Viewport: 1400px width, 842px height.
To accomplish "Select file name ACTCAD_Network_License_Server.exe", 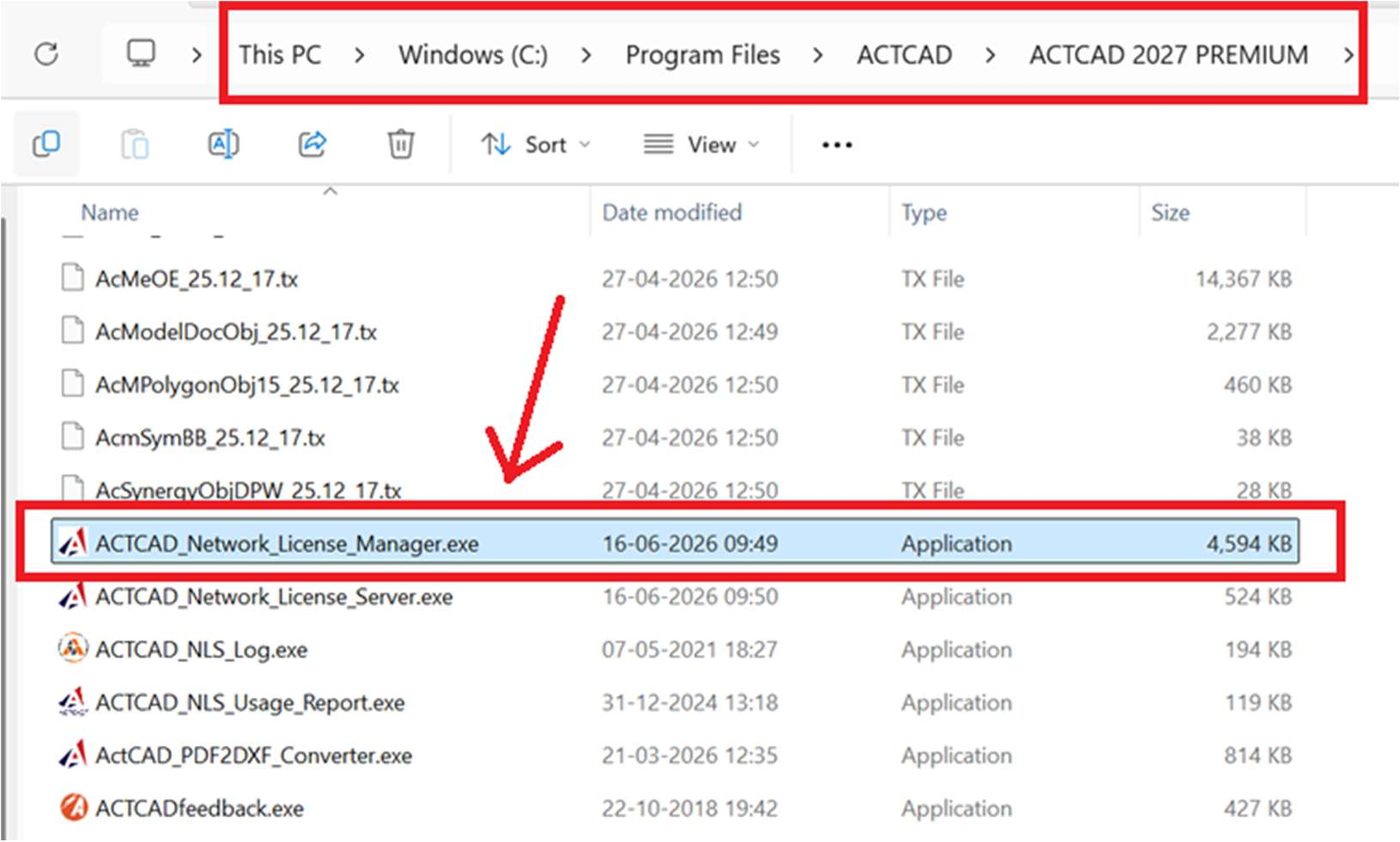I will 274,598.
